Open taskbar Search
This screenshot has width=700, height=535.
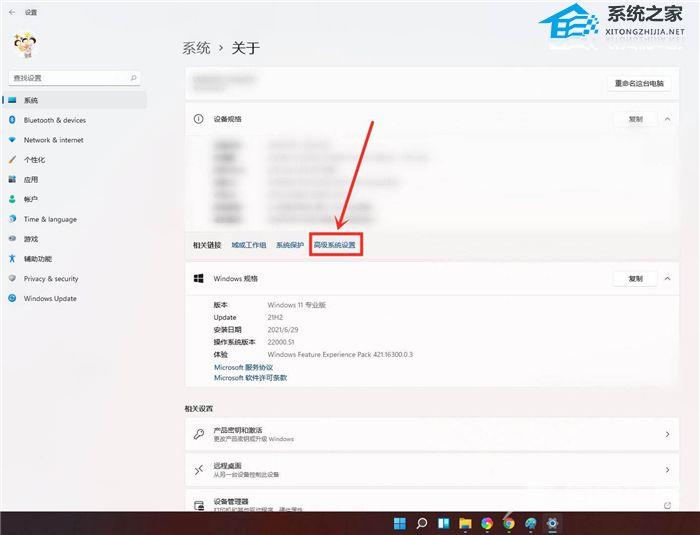pos(421,523)
